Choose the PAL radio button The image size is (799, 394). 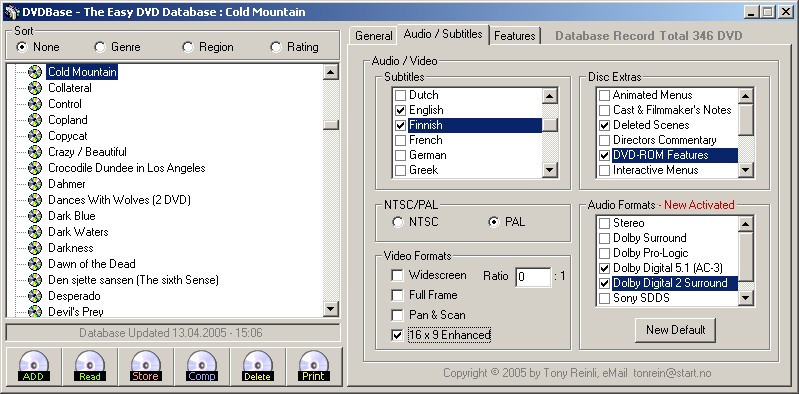(x=493, y=222)
